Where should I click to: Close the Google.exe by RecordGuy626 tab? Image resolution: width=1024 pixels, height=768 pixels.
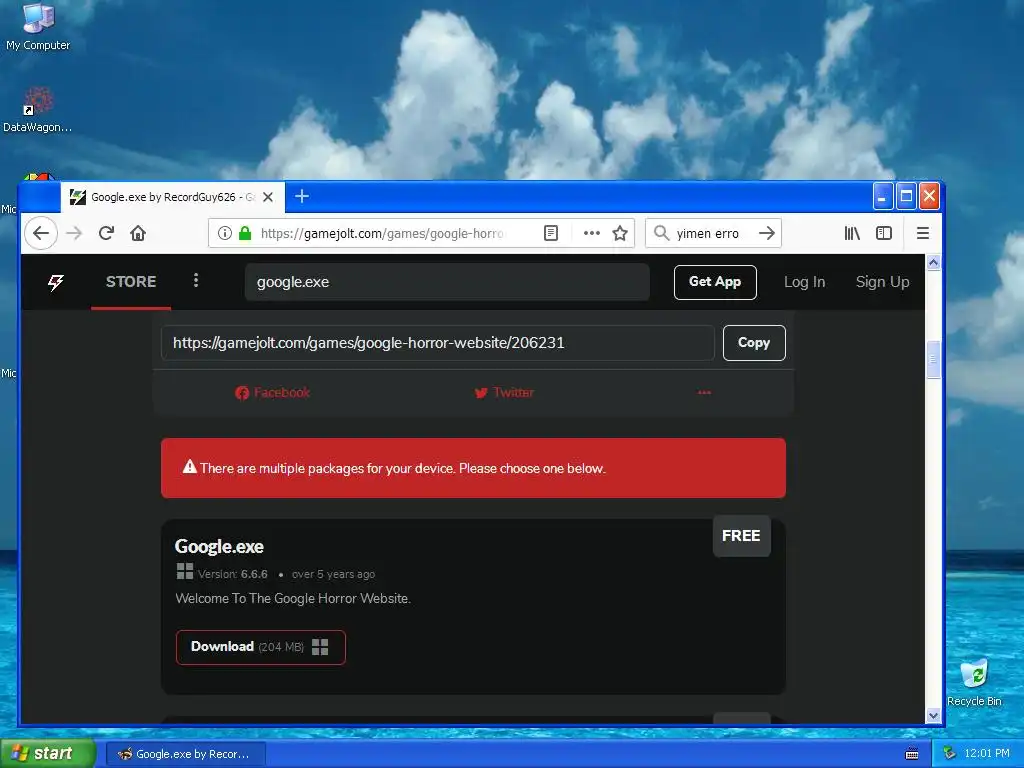point(268,197)
